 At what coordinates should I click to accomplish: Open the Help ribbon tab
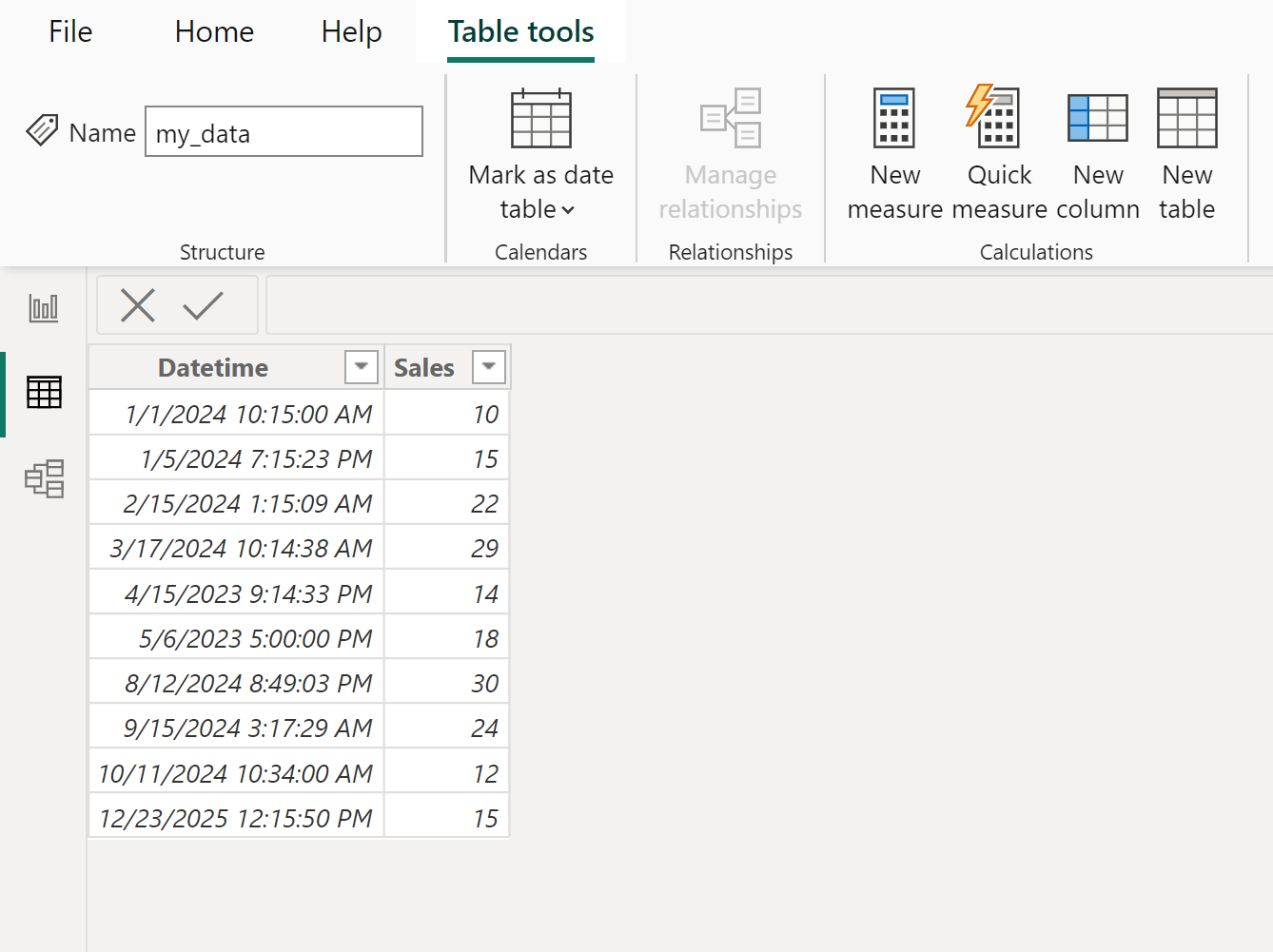[x=350, y=31]
